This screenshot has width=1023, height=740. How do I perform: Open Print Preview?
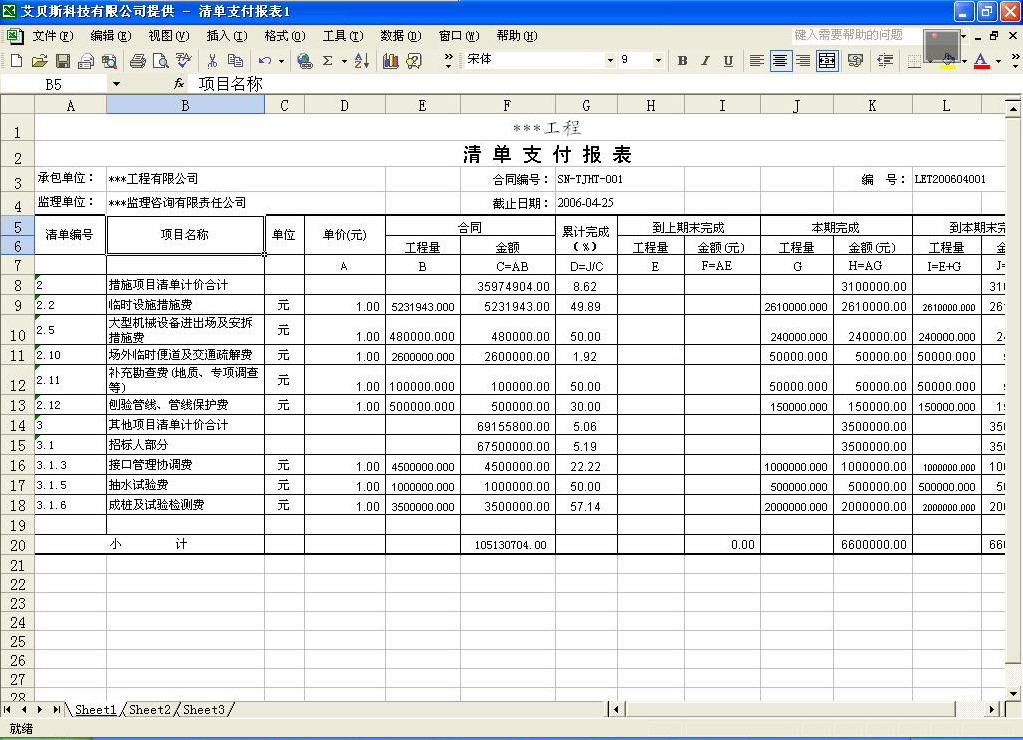(160, 61)
